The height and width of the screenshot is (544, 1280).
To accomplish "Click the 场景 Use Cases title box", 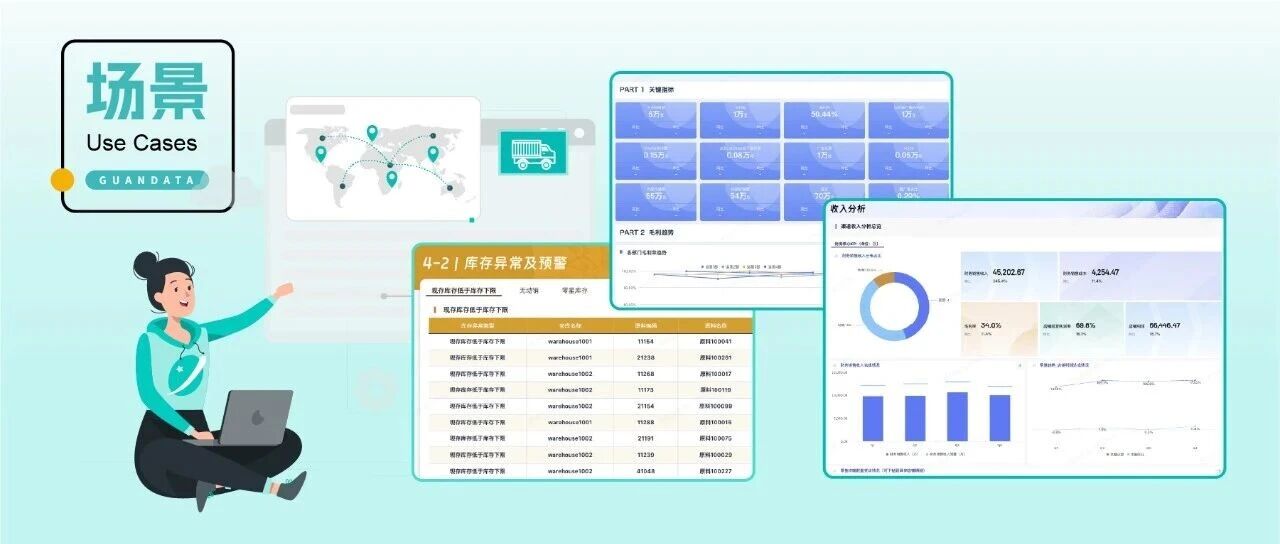I will point(147,125).
